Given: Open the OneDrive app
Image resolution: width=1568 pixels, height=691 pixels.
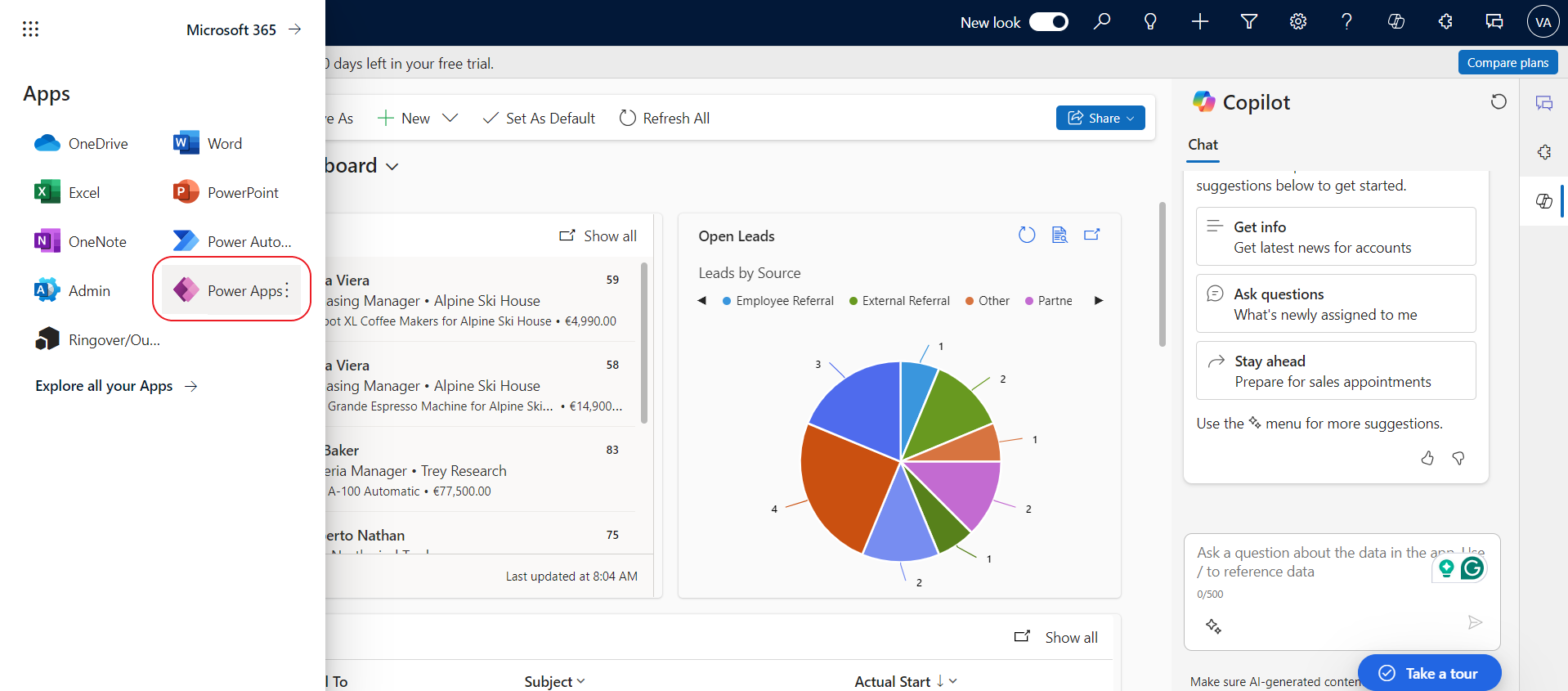Looking at the screenshot, I should click(x=82, y=144).
